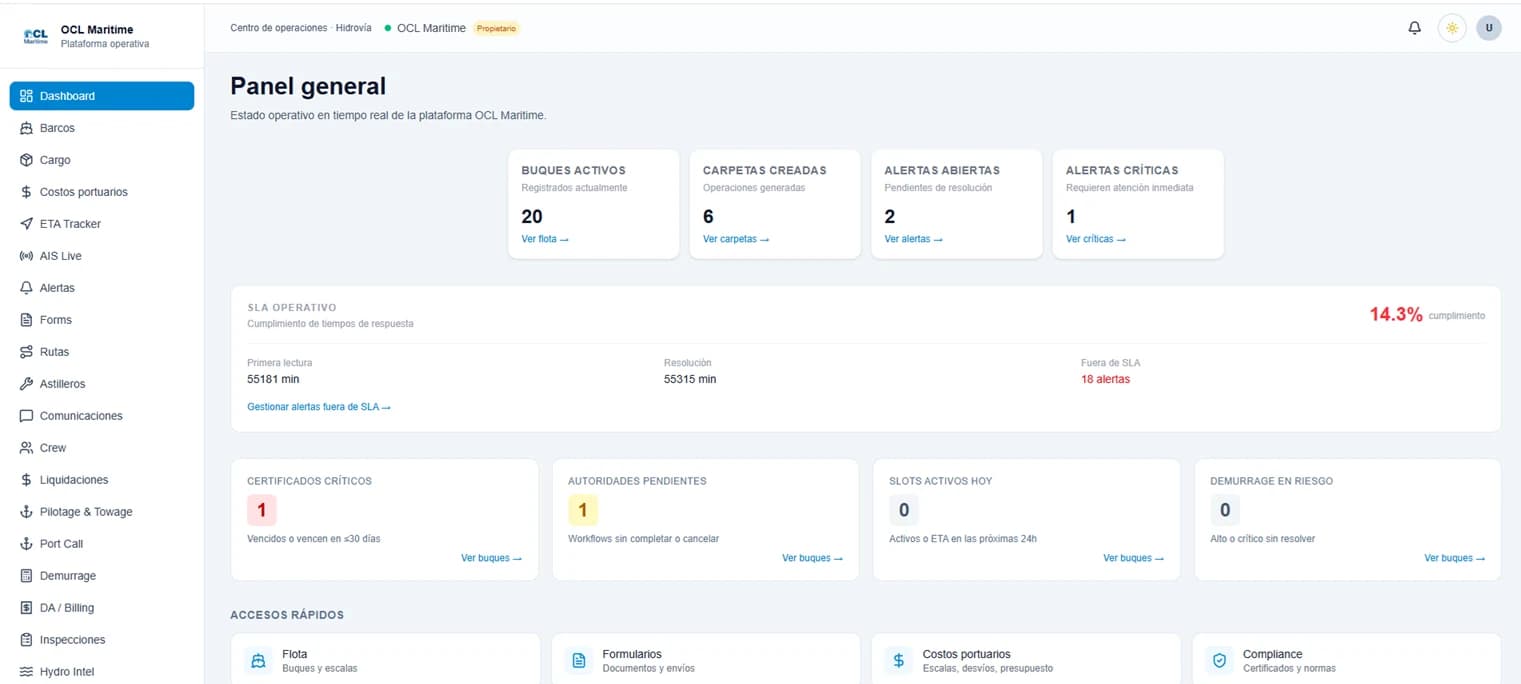The height and width of the screenshot is (684, 1521).
Task: Click the OCL Maritime logo
Action: coord(35,36)
